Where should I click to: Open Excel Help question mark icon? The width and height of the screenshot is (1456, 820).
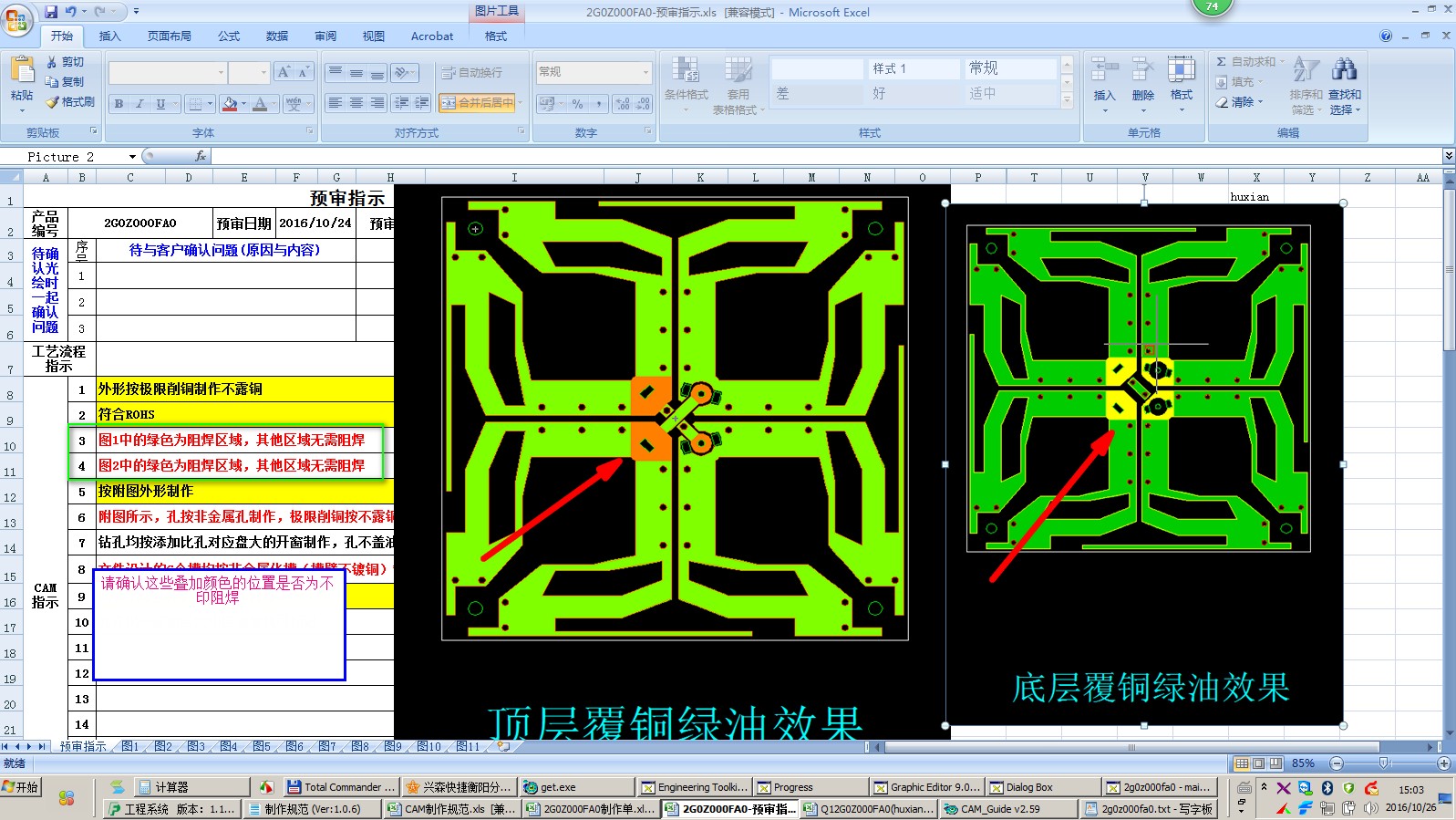coord(1386,36)
